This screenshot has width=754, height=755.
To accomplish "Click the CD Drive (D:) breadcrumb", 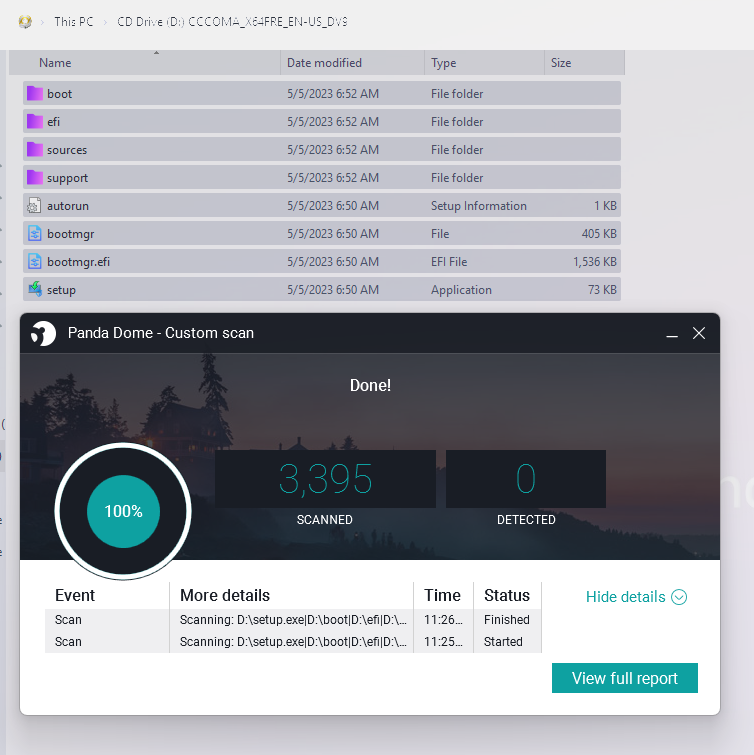I will 232,22.
